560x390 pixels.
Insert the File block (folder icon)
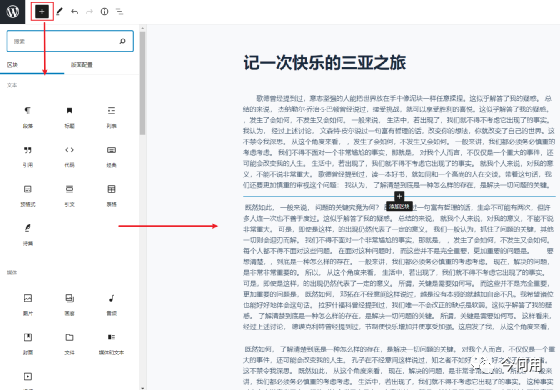70,343
